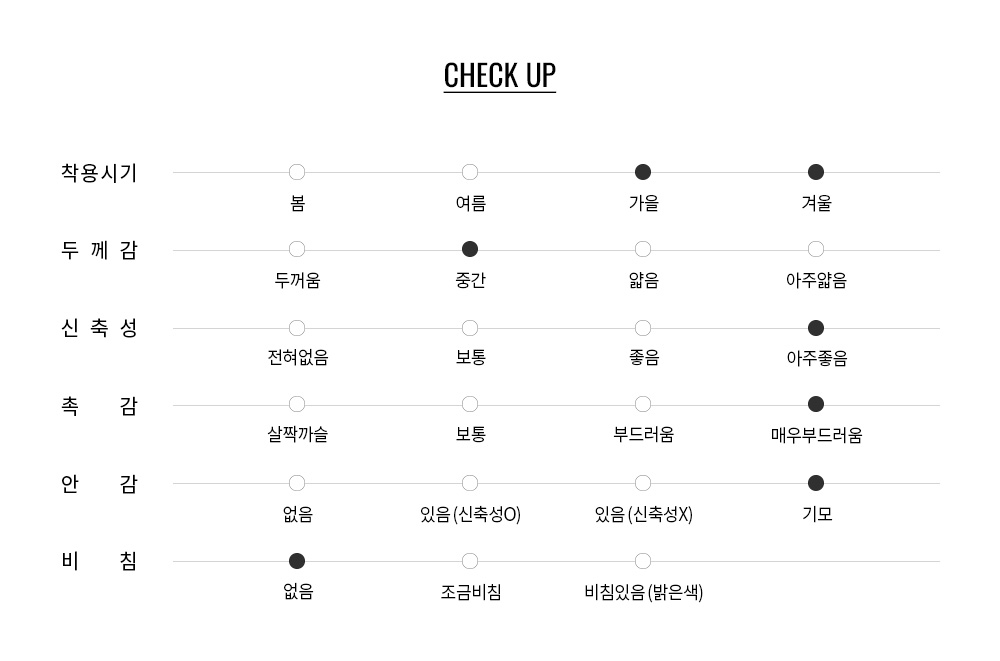Choose the 두꺼움 thickness circle
The image size is (1000, 661).
(x=297, y=249)
